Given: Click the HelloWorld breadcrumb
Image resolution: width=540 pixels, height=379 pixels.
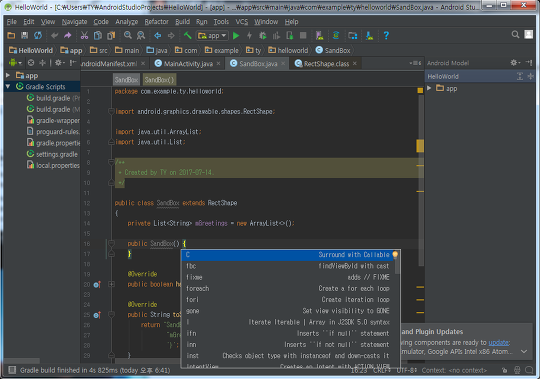Looking at the screenshot, I should [31, 50].
